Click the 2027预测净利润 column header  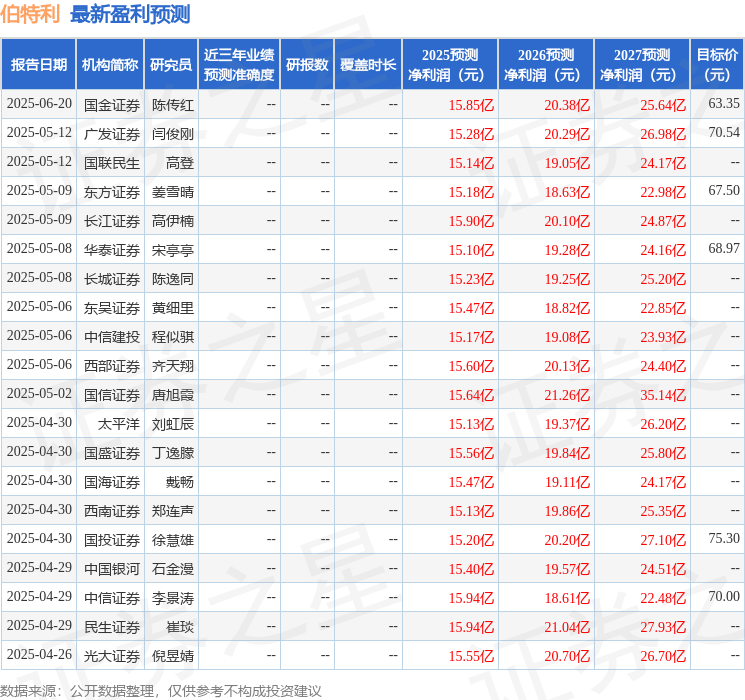642,65
